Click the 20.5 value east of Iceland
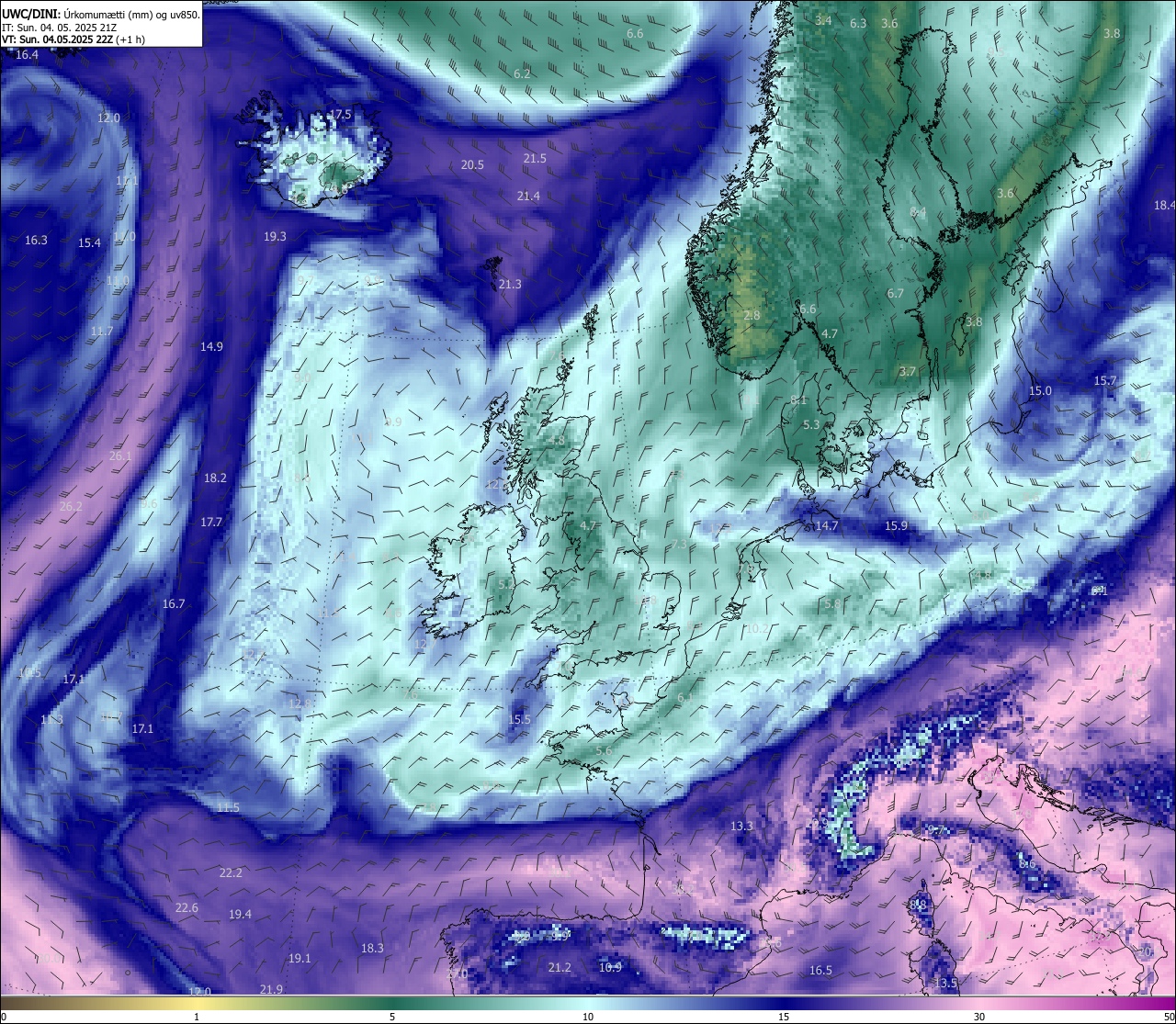This screenshot has height=1024, width=1176. click(x=472, y=165)
